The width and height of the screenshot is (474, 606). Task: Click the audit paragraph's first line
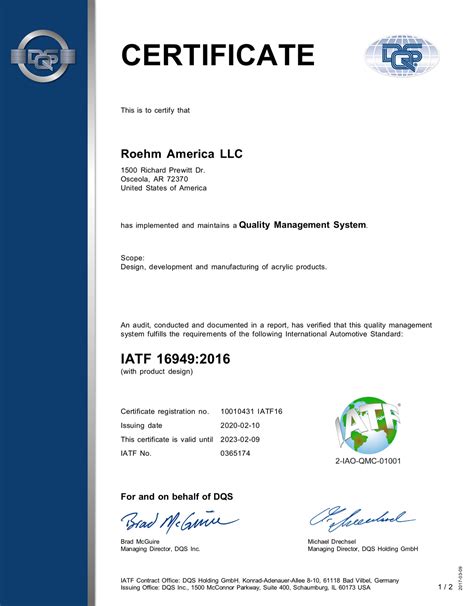coord(276,325)
